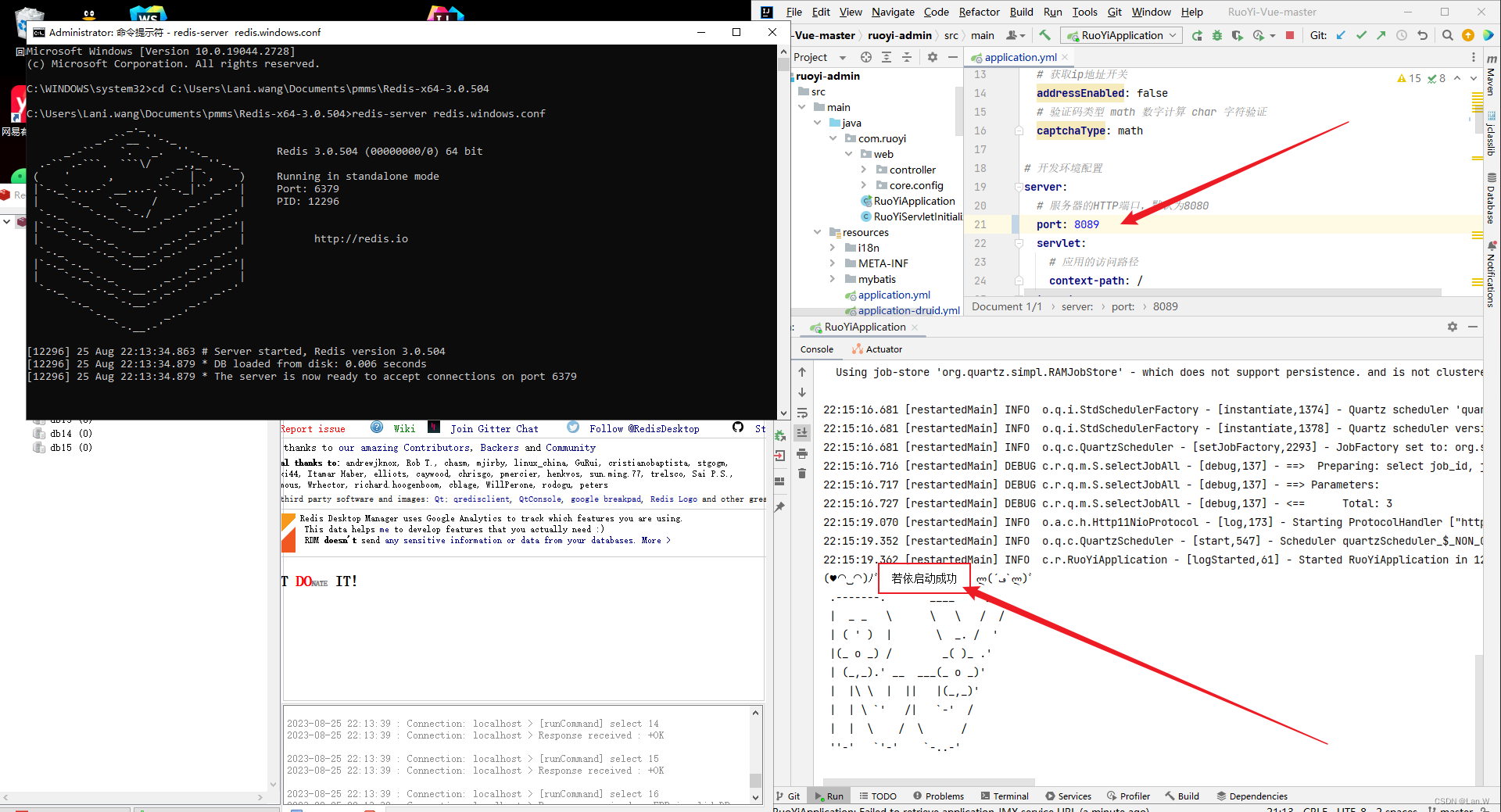
Task: Open Run panel settings gear
Action: click(1453, 327)
